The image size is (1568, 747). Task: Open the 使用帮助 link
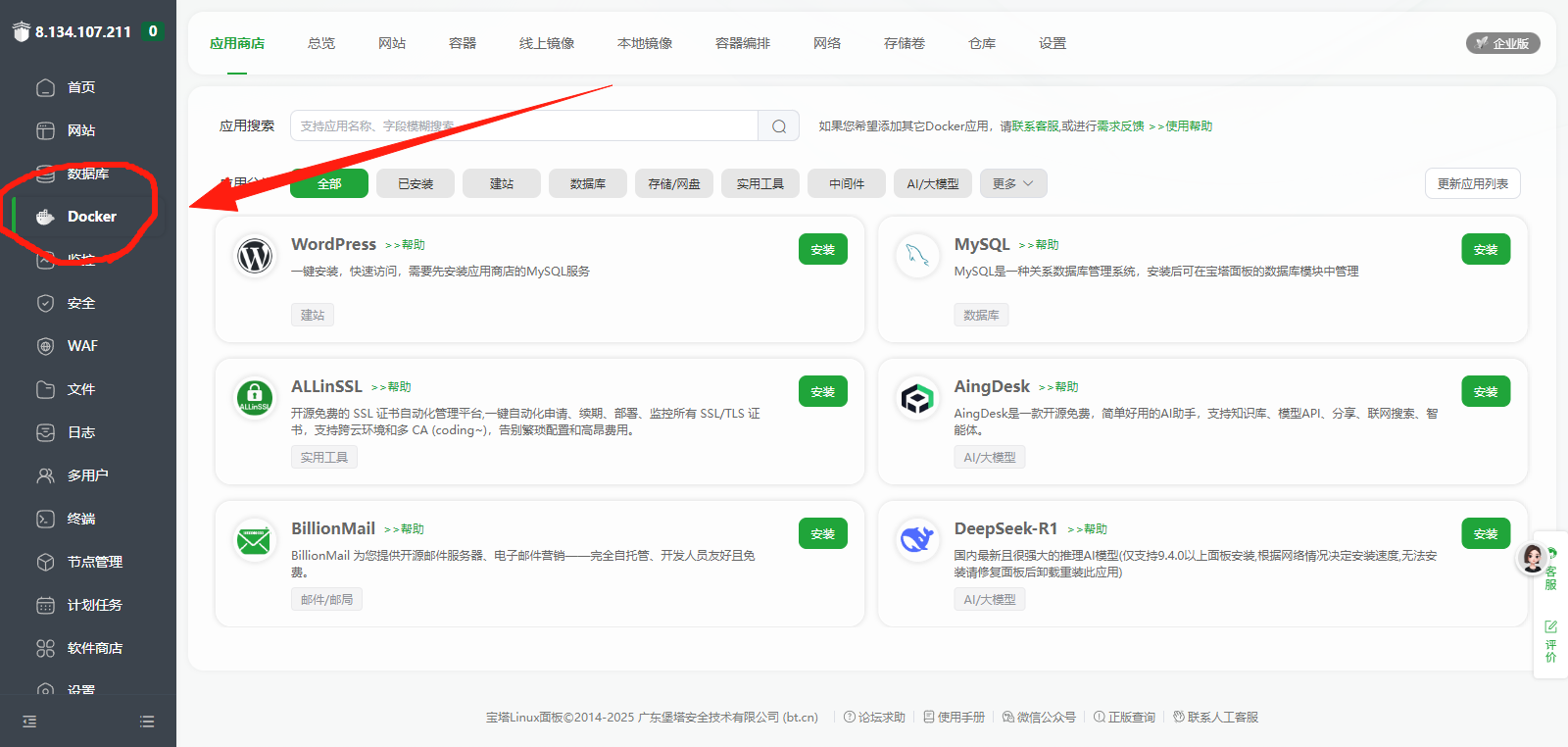[1181, 126]
